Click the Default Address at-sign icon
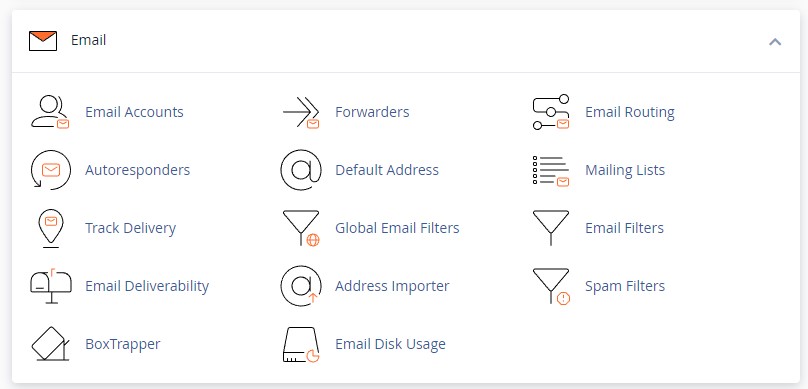 301,170
